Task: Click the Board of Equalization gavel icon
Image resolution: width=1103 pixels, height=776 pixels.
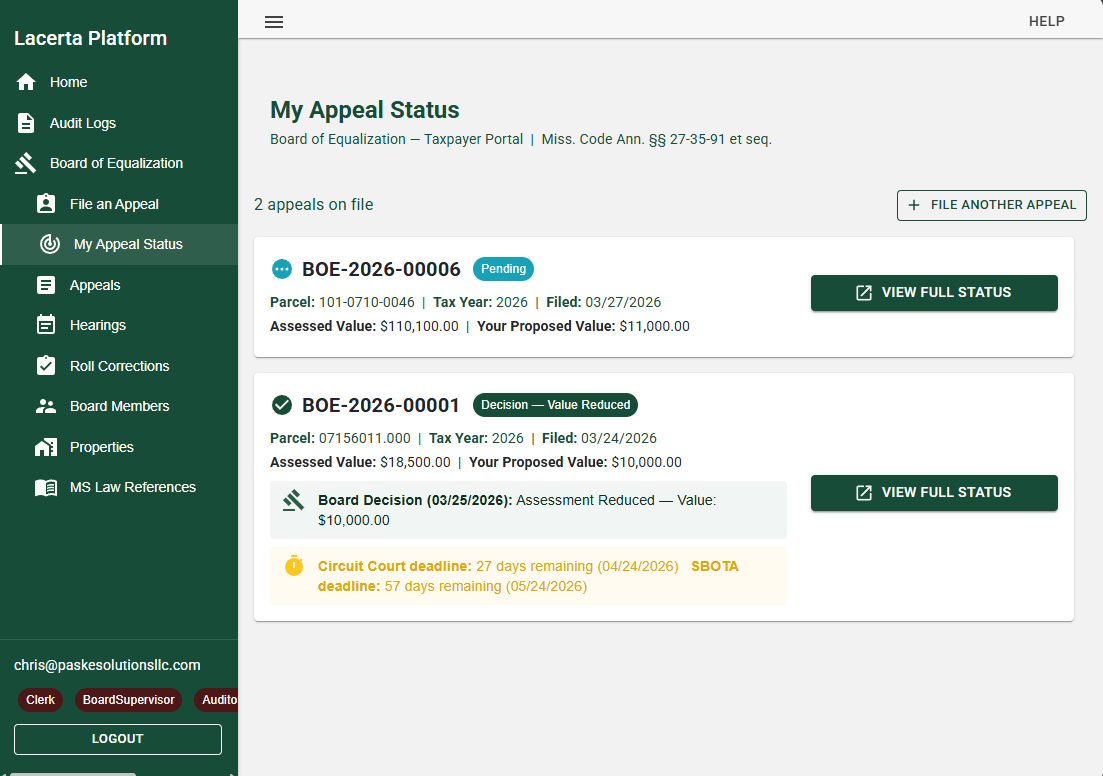Action: (27, 162)
